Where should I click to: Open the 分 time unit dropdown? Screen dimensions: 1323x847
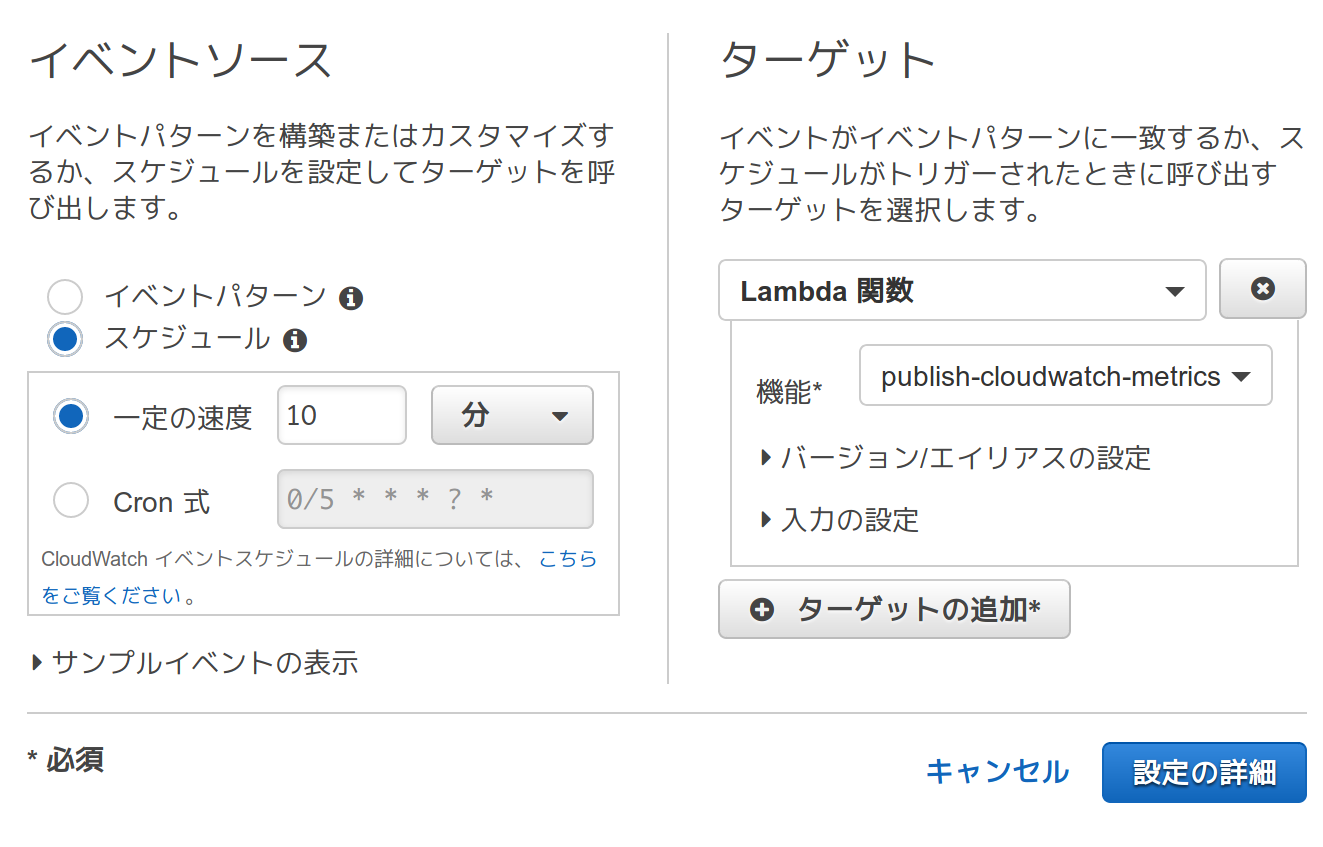click(x=512, y=415)
